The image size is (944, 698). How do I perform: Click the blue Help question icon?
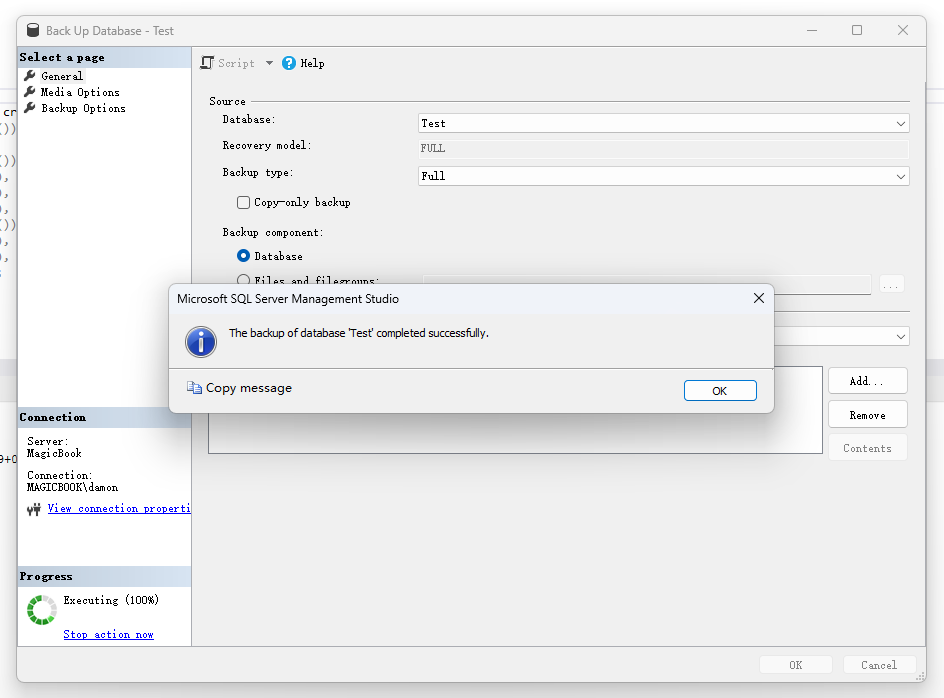[289, 63]
